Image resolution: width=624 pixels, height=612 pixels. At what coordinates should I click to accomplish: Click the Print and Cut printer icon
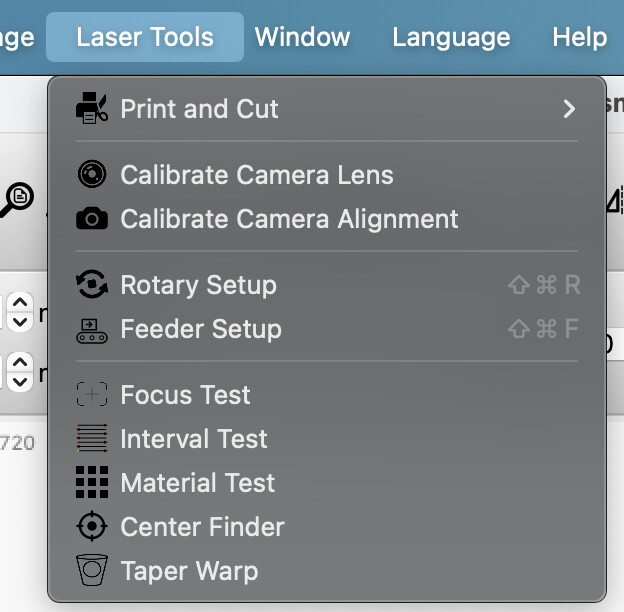coord(92,108)
